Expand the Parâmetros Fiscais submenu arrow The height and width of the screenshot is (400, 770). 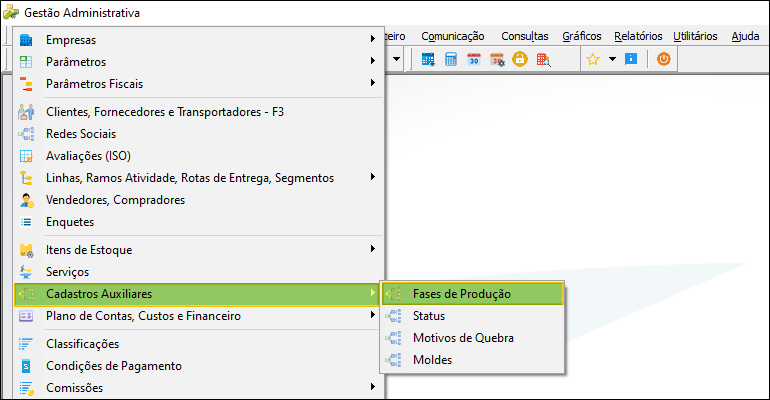[373, 82]
